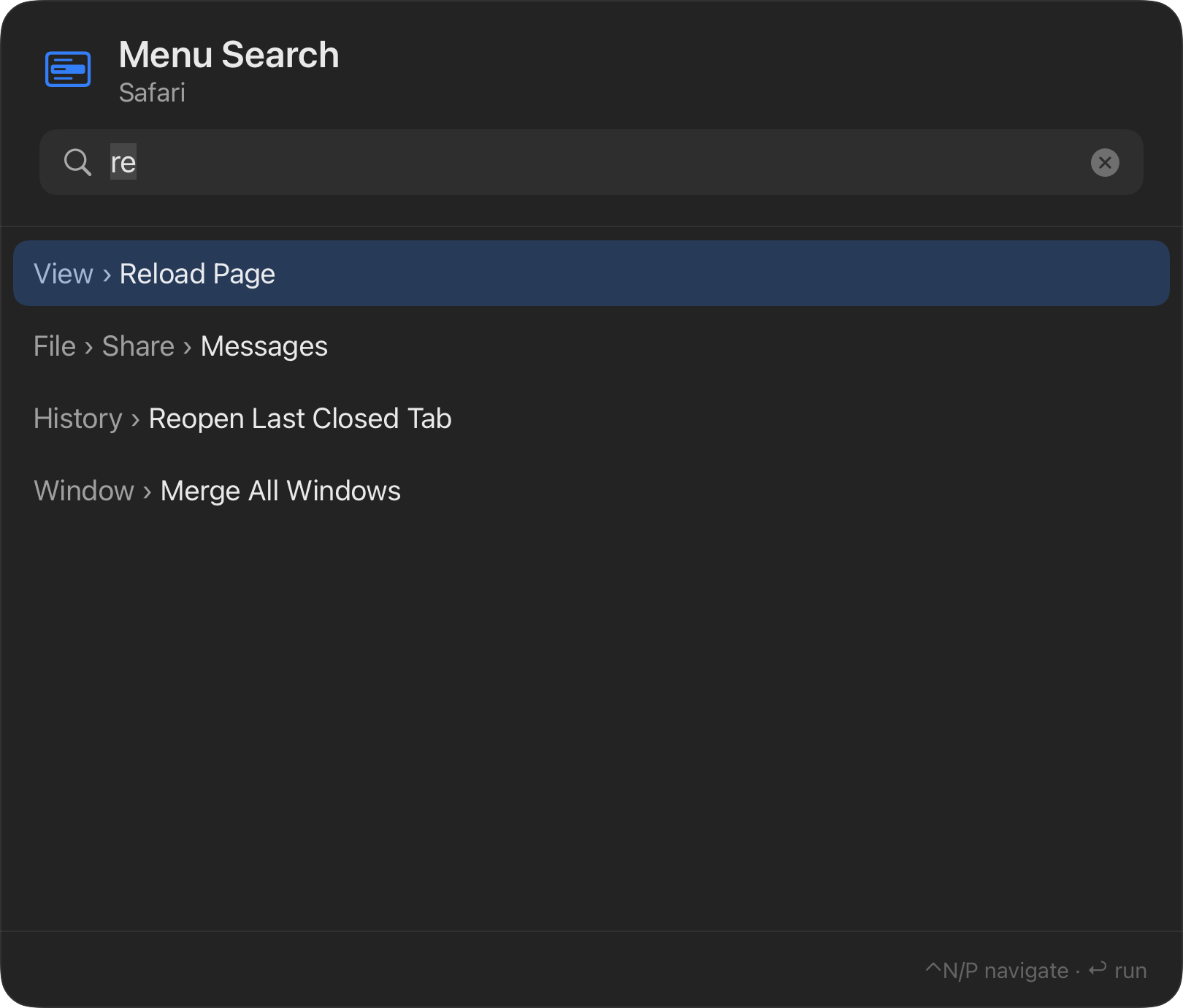Choose History › Reopen Last Closed Tab
The height and width of the screenshot is (1008, 1183).
click(x=591, y=418)
